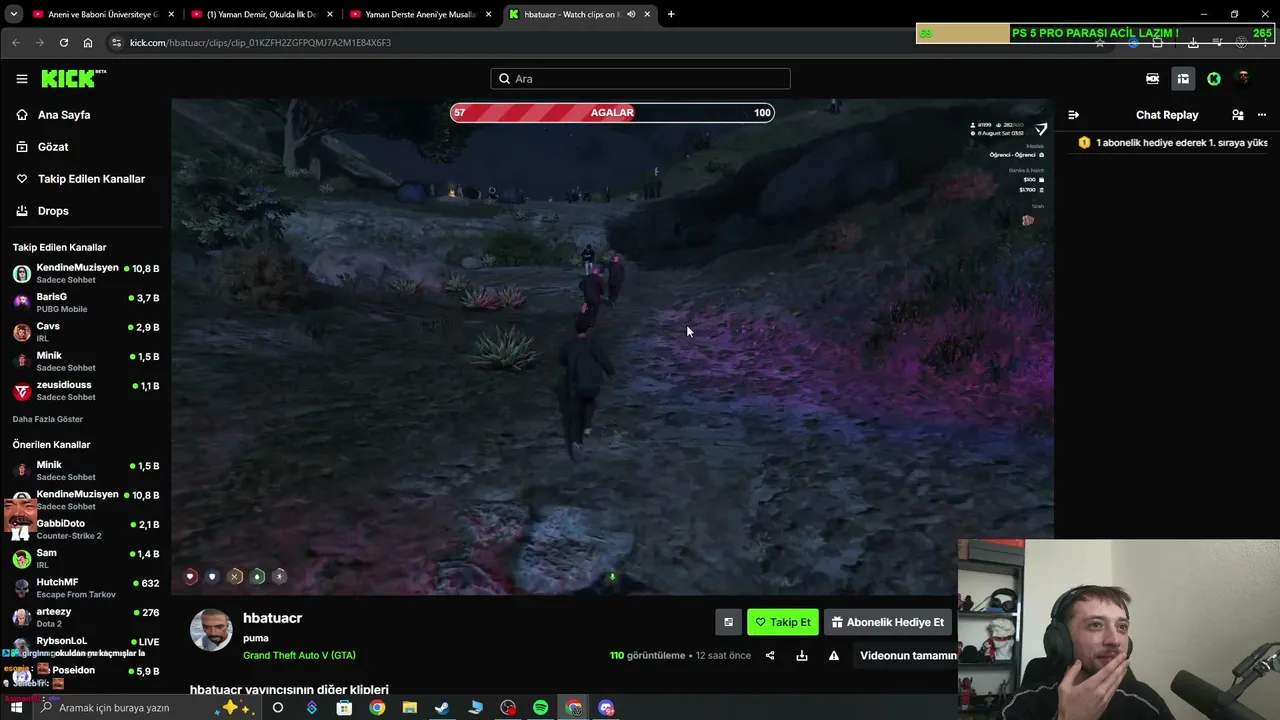Share the clip

point(770,656)
